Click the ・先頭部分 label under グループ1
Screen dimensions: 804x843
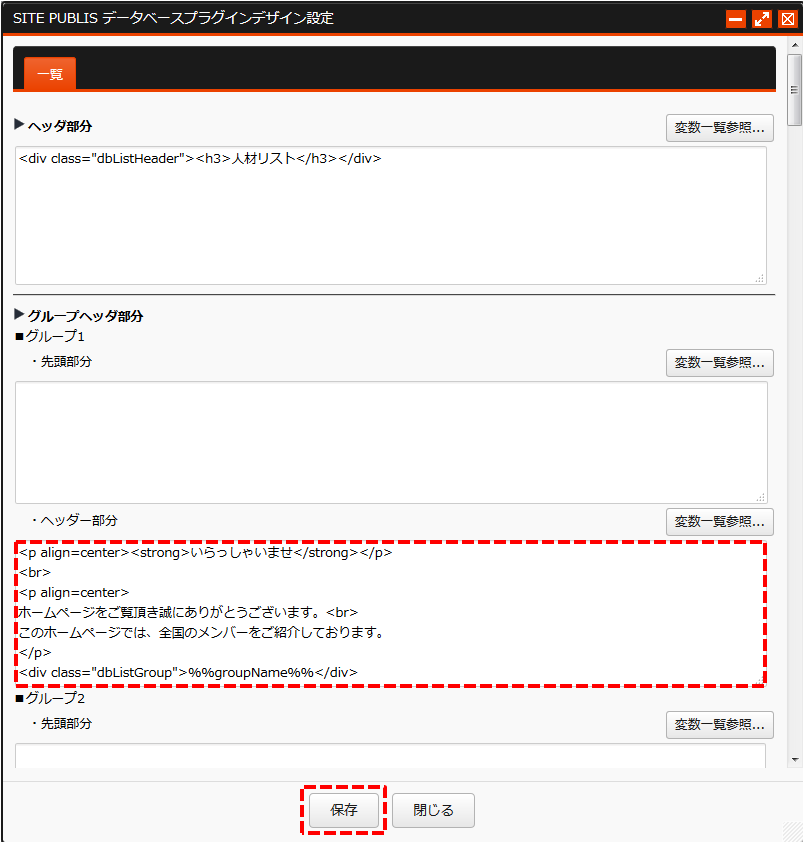[x=60, y=362]
